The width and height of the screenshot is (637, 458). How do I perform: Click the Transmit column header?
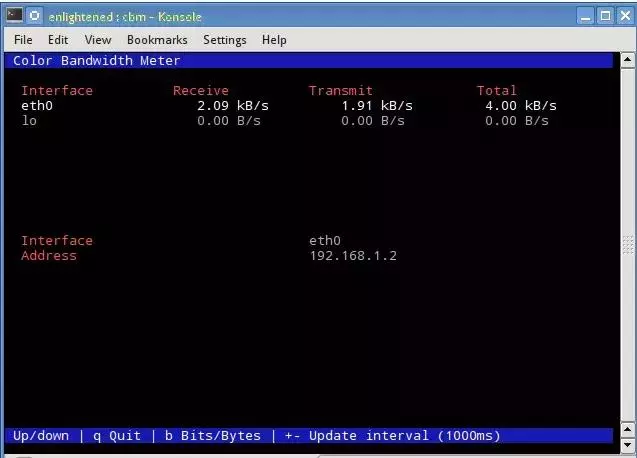click(x=340, y=91)
